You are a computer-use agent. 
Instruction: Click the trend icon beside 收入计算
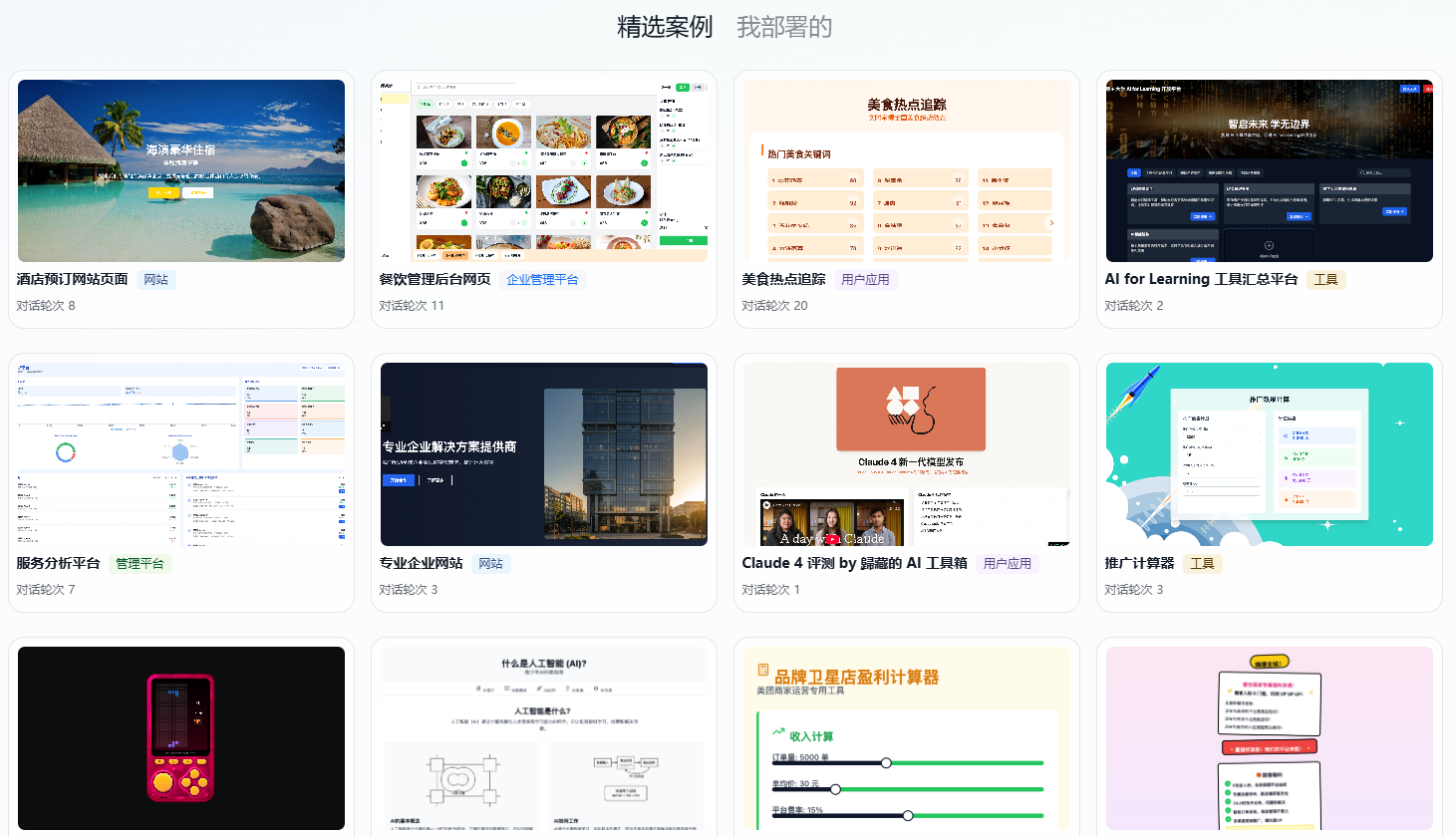pyautogui.click(x=779, y=732)
